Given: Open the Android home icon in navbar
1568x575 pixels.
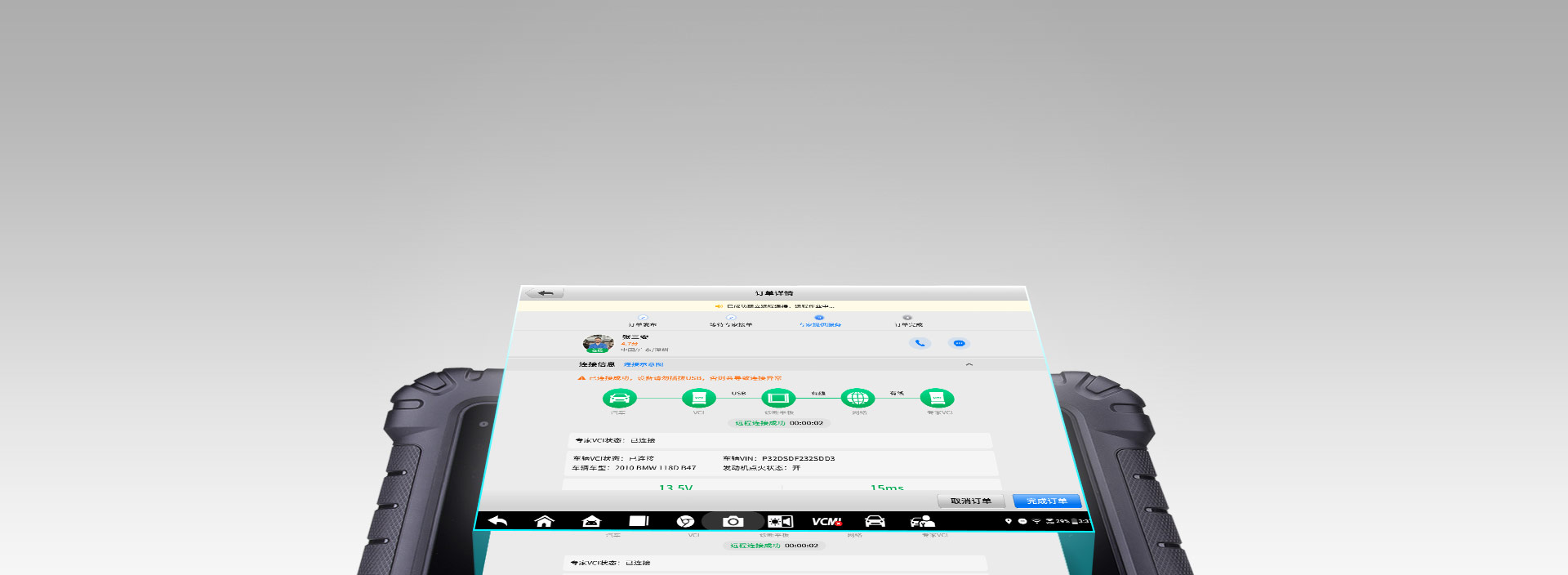Looking at the screenshot, I should click(591, 521).
